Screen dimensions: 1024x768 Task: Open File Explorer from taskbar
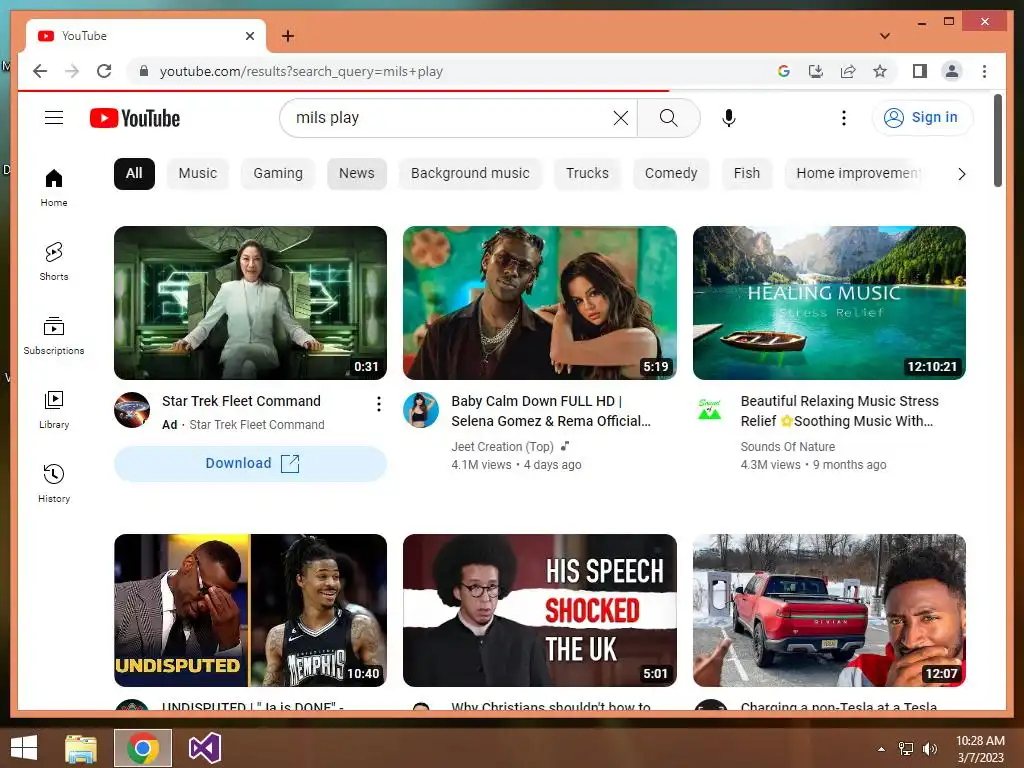(x=81, y=748)
